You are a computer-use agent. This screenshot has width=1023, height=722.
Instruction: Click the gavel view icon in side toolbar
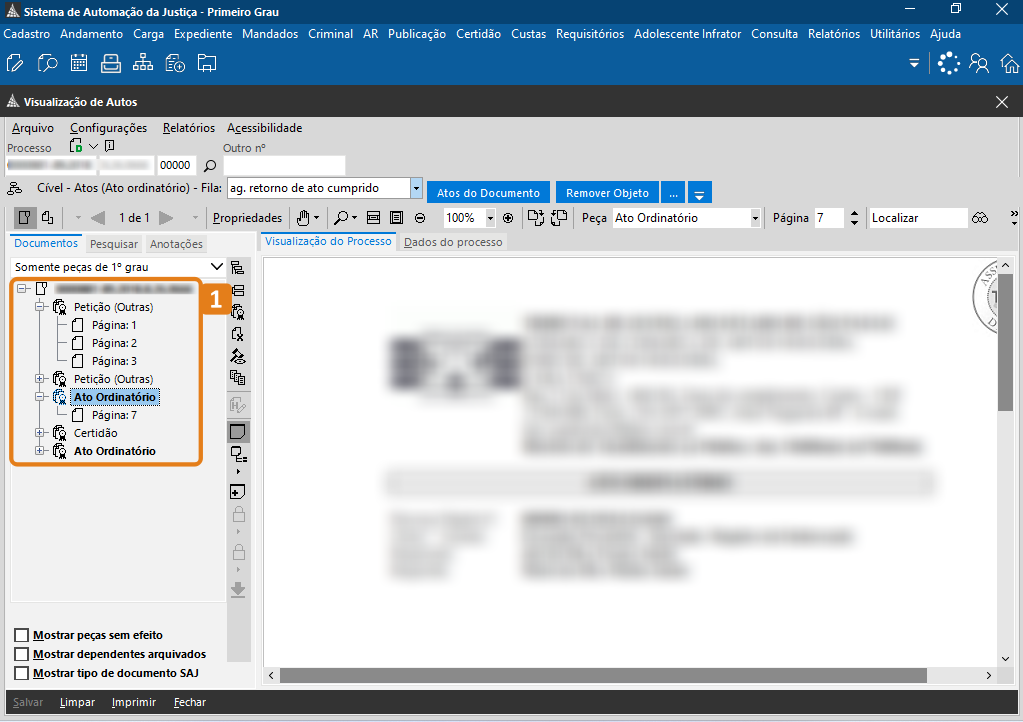pyautogui.click(x=237, y=356)
